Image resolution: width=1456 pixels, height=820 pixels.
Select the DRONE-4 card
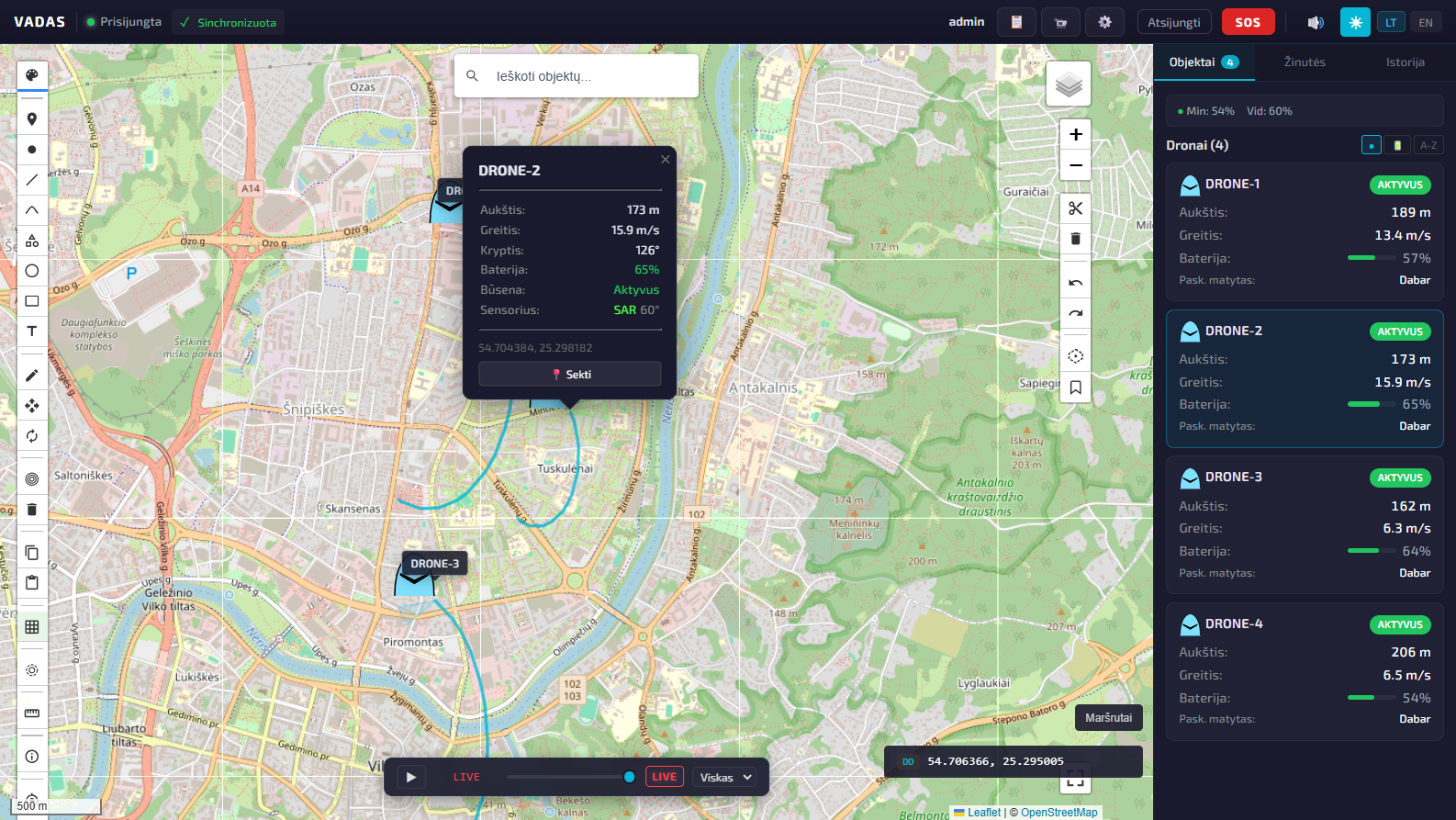point(1305,672)
